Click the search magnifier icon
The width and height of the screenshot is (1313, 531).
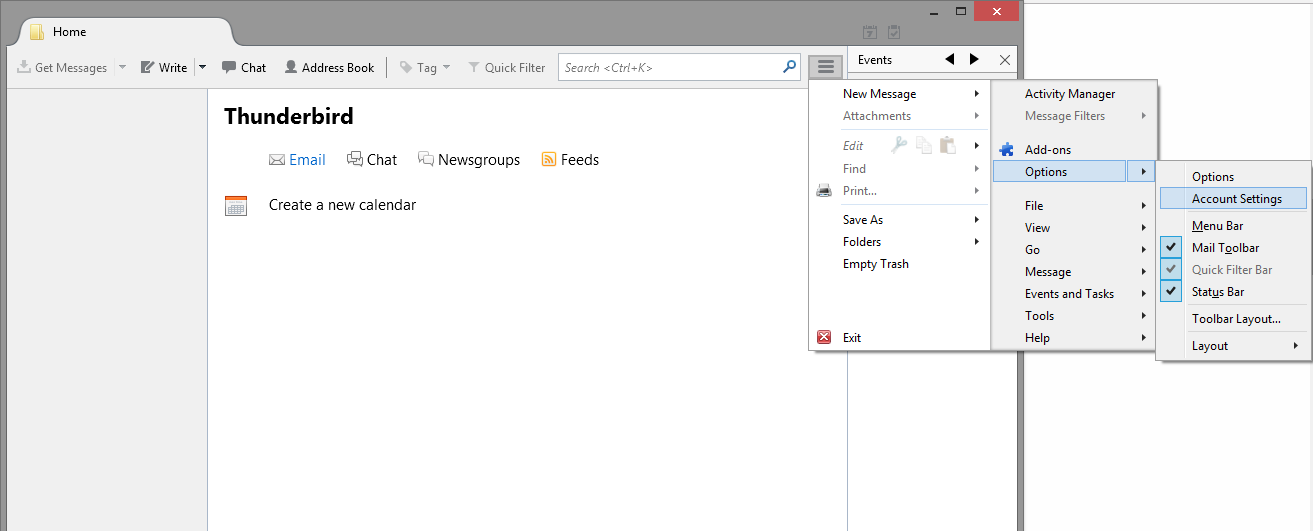789,67
